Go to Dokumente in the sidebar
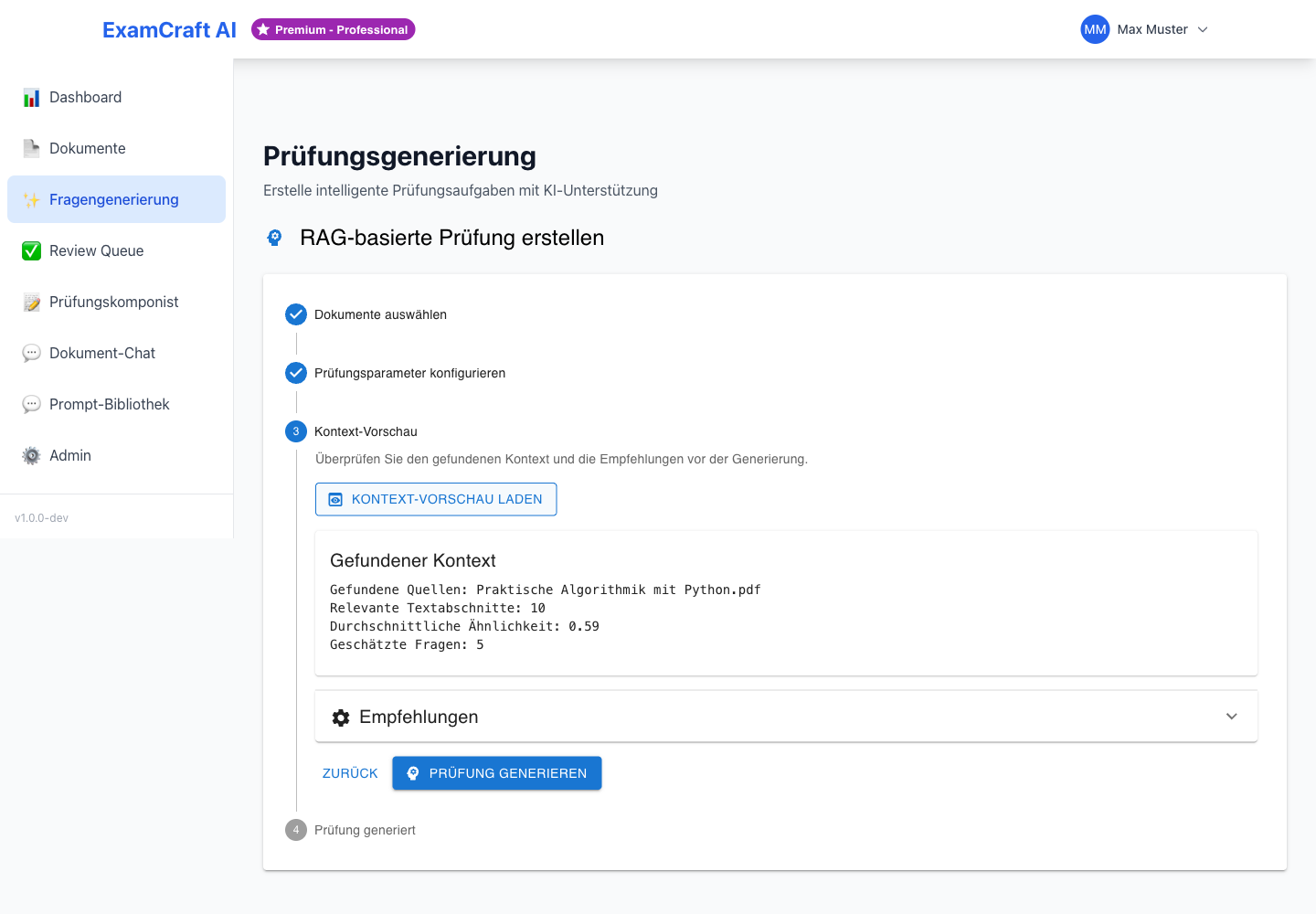This screenshot has width=1316, height=914. click(x=117, y=148)
